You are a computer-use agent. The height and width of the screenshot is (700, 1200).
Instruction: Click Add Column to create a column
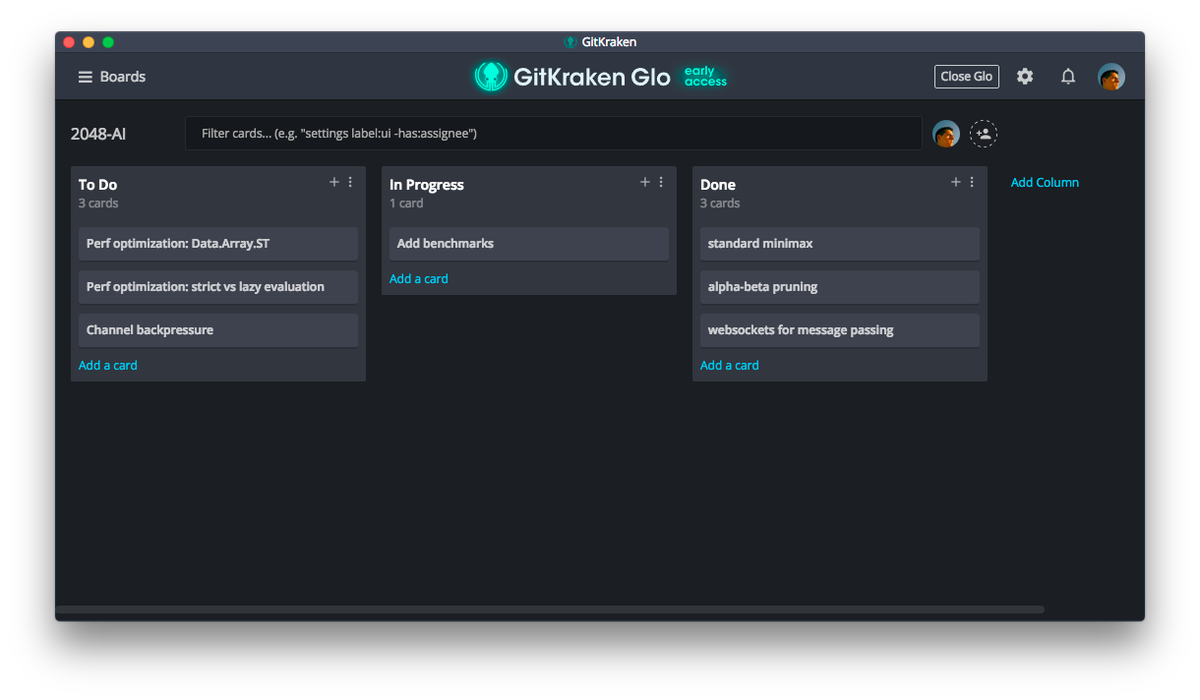[x=1044, y=182]
